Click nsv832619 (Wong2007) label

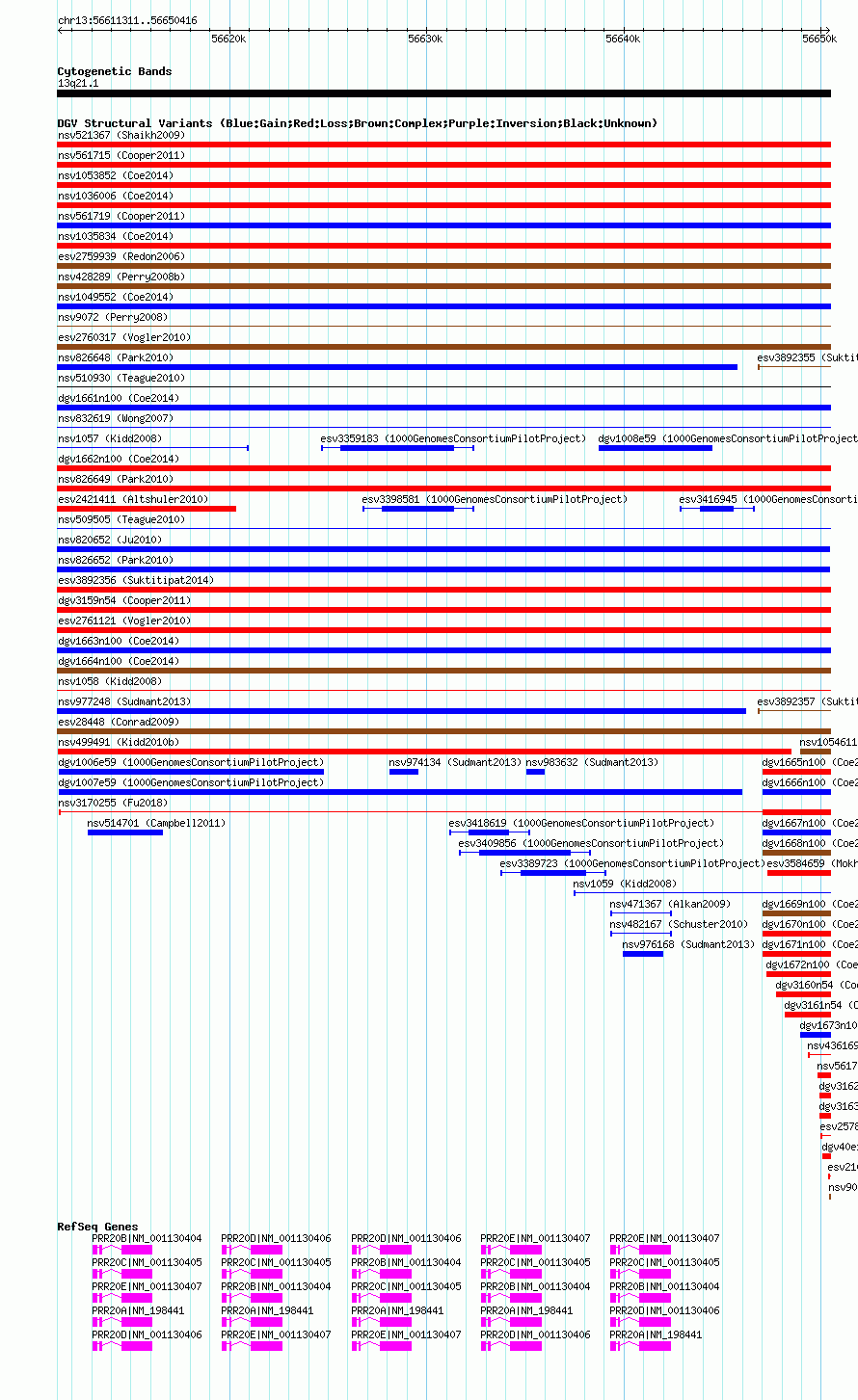point(116,418)
